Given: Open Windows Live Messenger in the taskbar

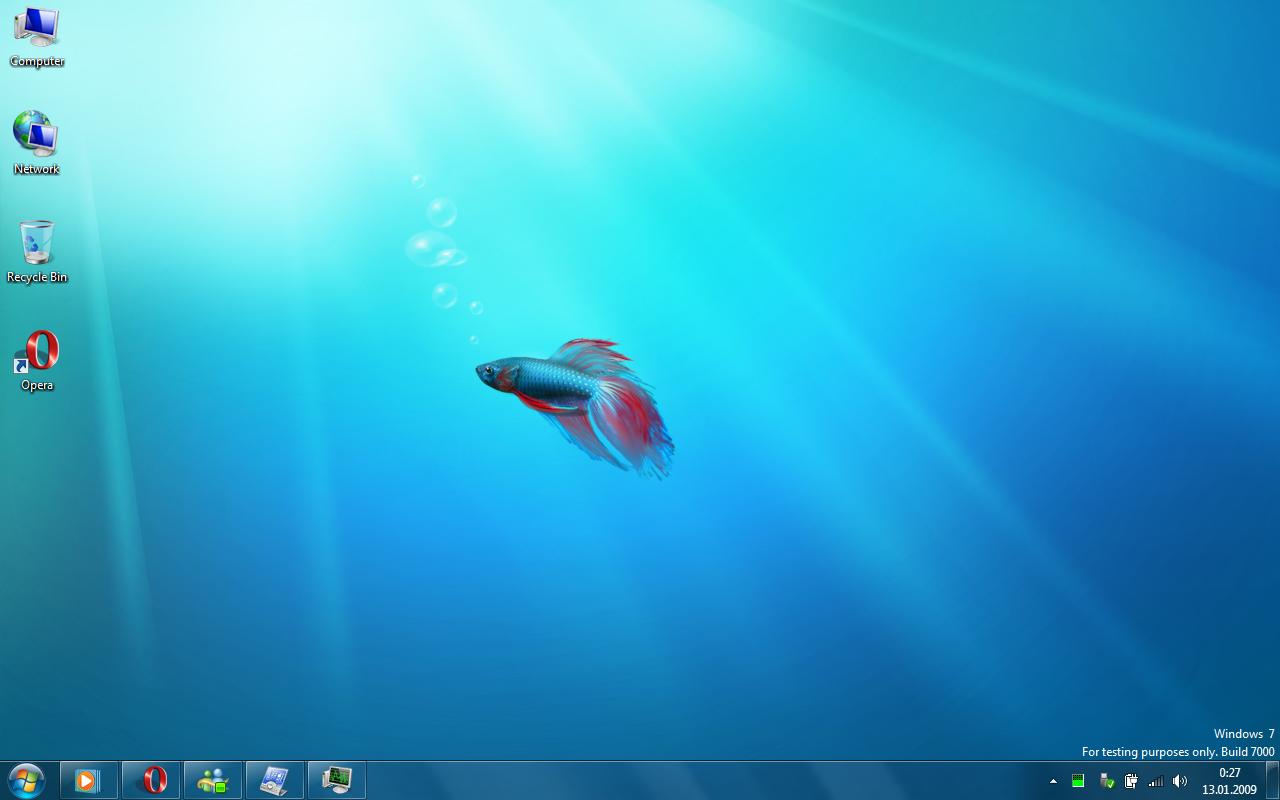Looking at the screenshot, I should pyautogui.click(x=213, y=780).
